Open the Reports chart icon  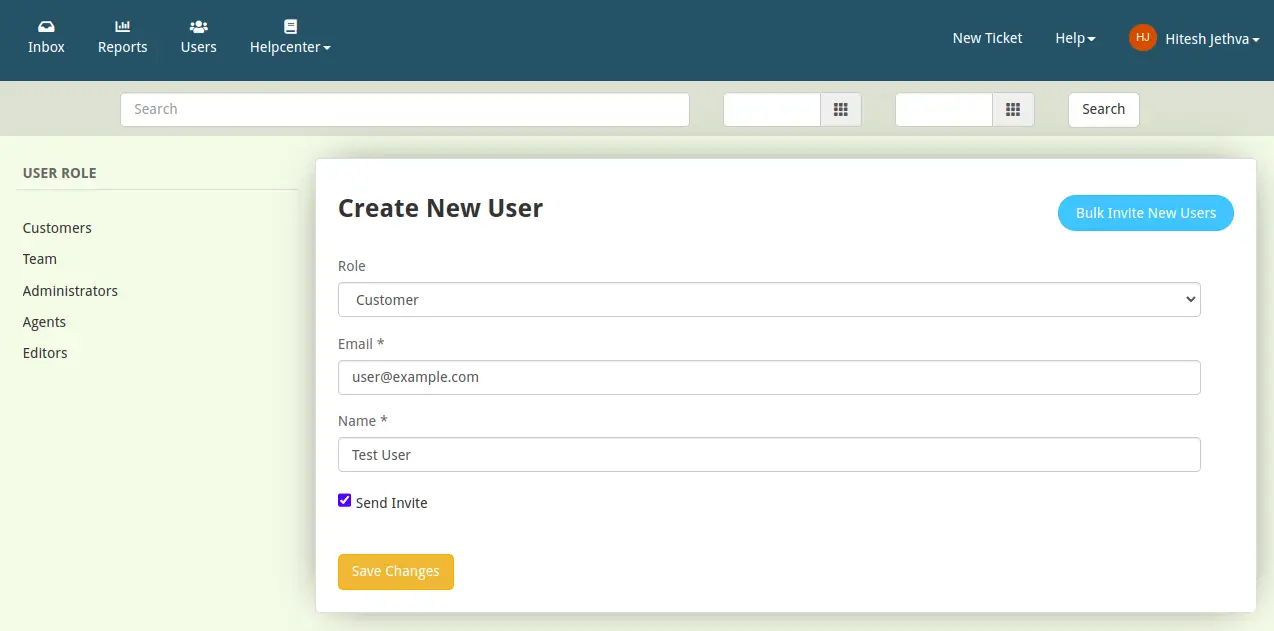pos(123,26)
